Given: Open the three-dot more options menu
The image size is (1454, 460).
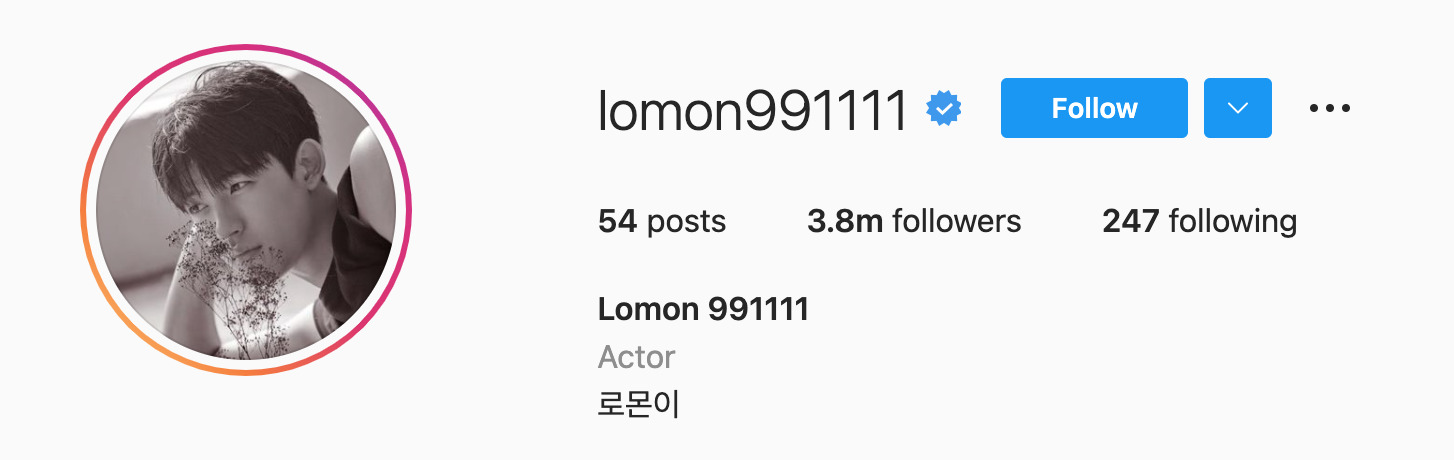Looking at the screenshot, I should point(1330,108).
